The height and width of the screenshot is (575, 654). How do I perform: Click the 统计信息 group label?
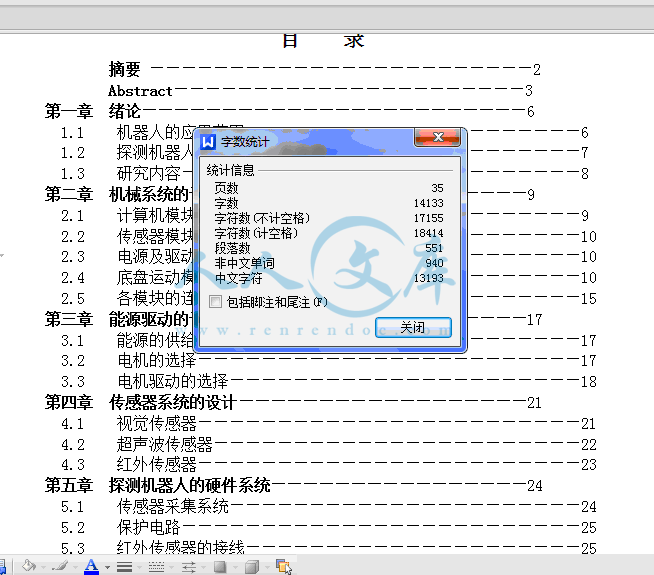click(230, 170)
